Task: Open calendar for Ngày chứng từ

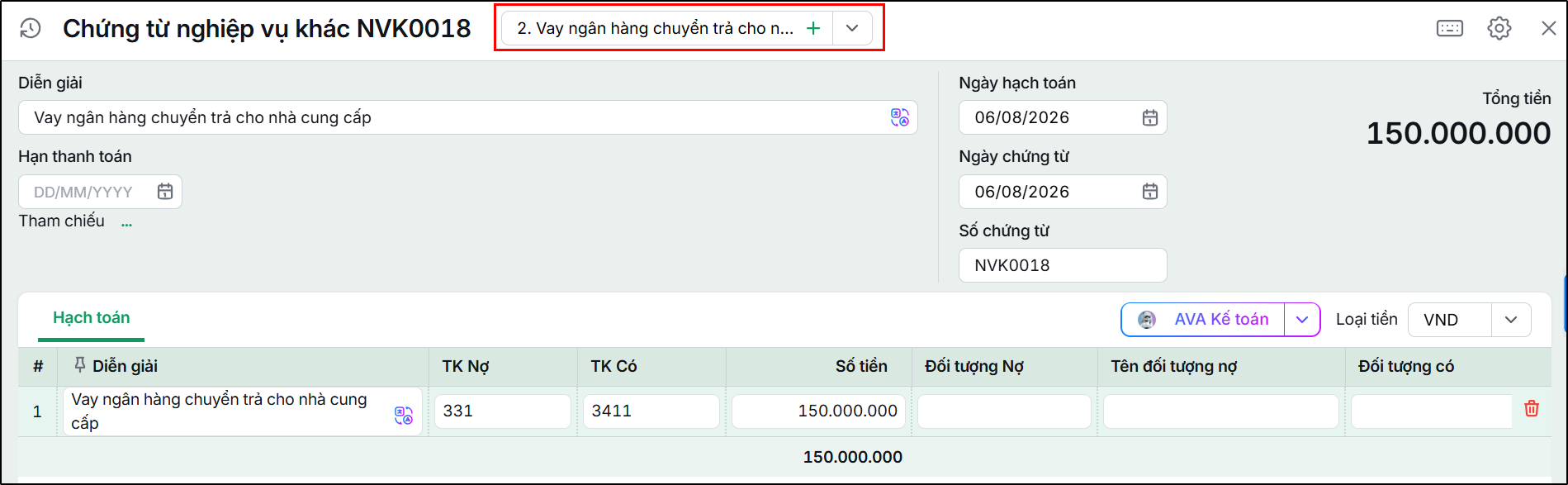Action: coord(1149,192)
